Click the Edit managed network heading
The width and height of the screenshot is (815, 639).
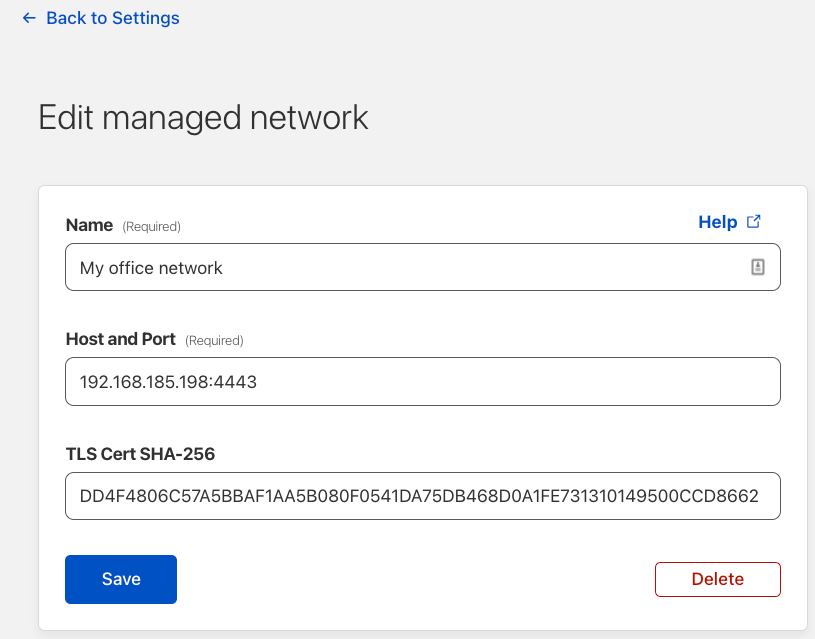click(x=203, y=118)
